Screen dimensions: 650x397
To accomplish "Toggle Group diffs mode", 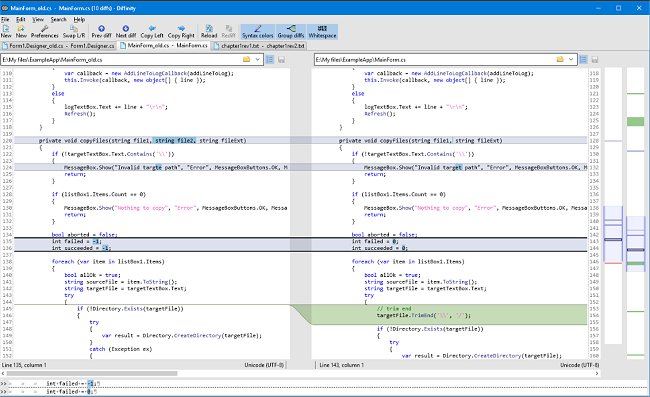I will click(291, 31).
